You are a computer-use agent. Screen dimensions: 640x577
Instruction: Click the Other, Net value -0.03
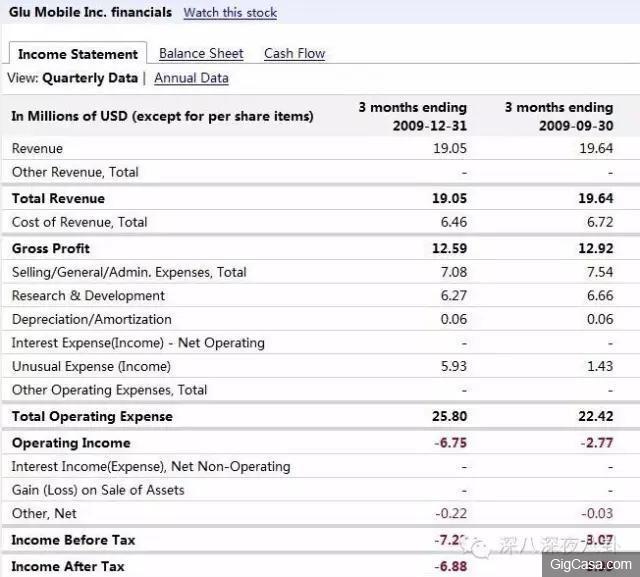pyautogui.click(x=598, y=513)
